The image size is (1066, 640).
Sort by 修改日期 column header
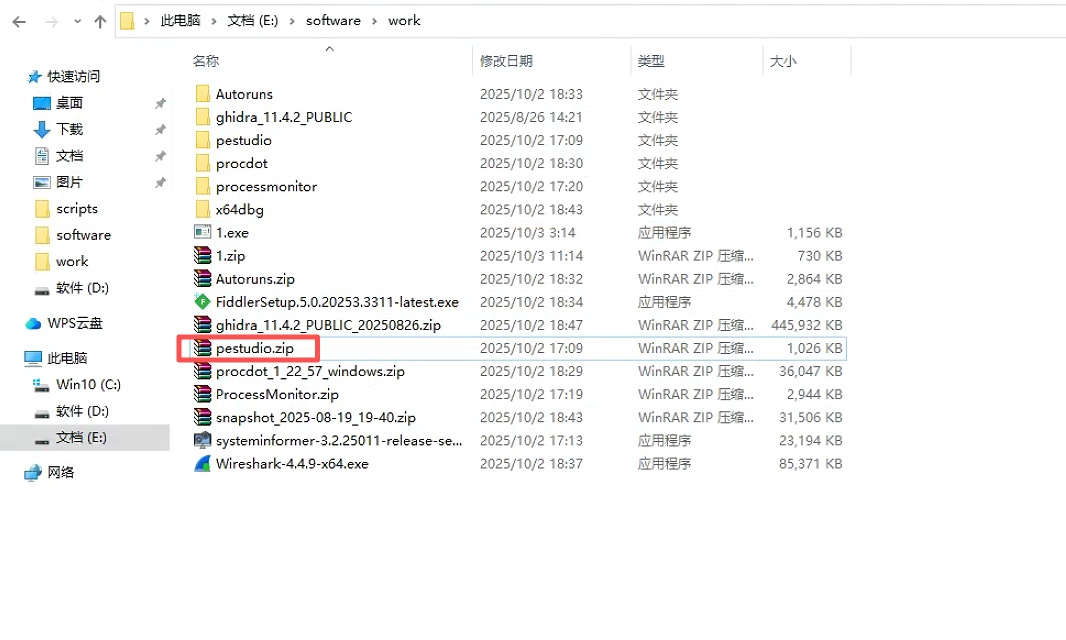click(506, 61)
